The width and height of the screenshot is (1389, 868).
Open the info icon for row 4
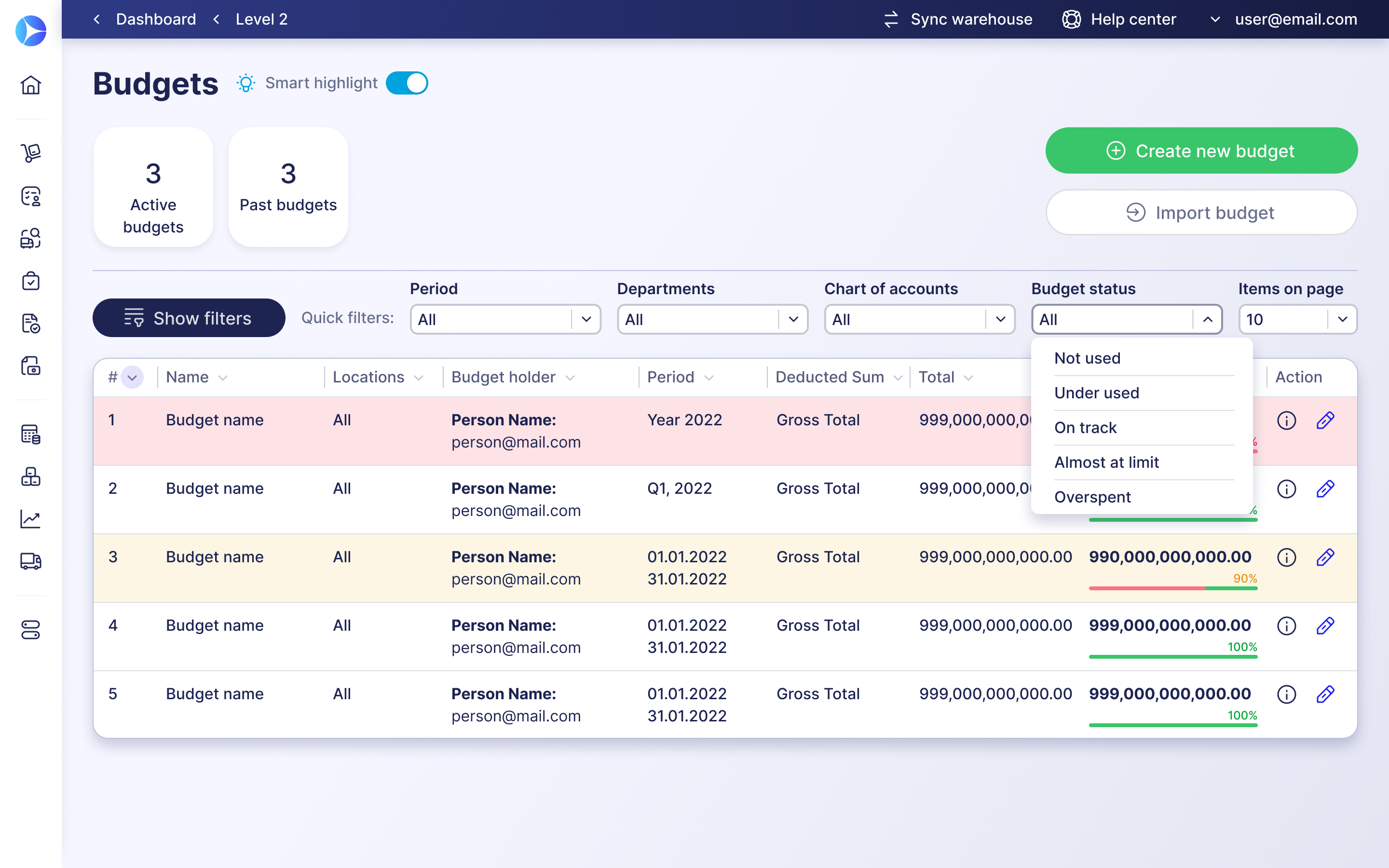point(1286,626)
